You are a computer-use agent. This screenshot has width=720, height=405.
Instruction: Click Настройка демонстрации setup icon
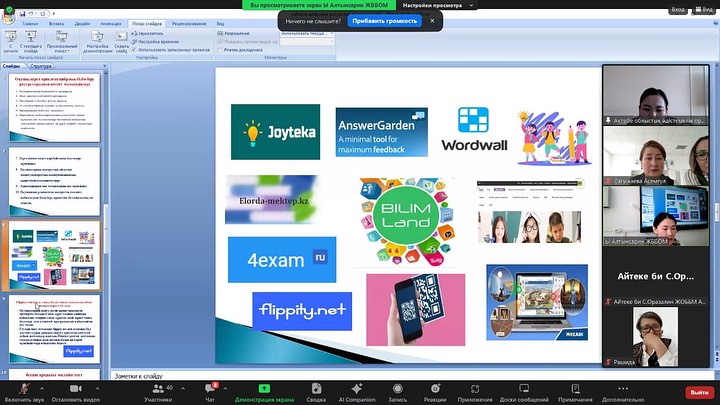point(97,42)
